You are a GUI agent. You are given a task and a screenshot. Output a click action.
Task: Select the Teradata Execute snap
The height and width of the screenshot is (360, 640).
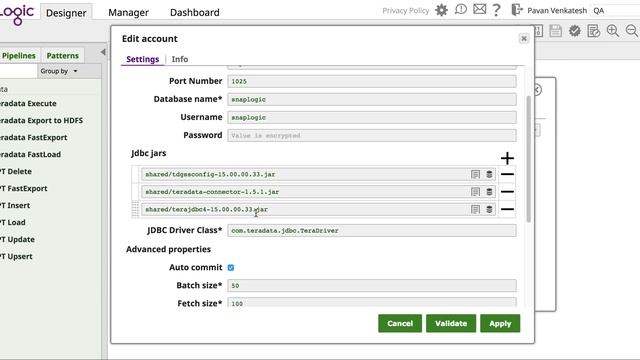[28, 104]
